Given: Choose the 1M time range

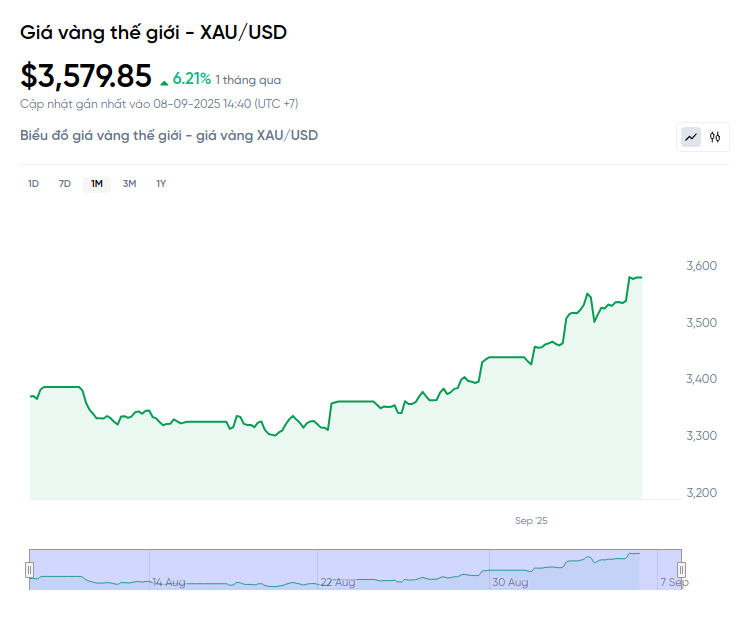Looking at the screenshot, I should pos(97,183).
